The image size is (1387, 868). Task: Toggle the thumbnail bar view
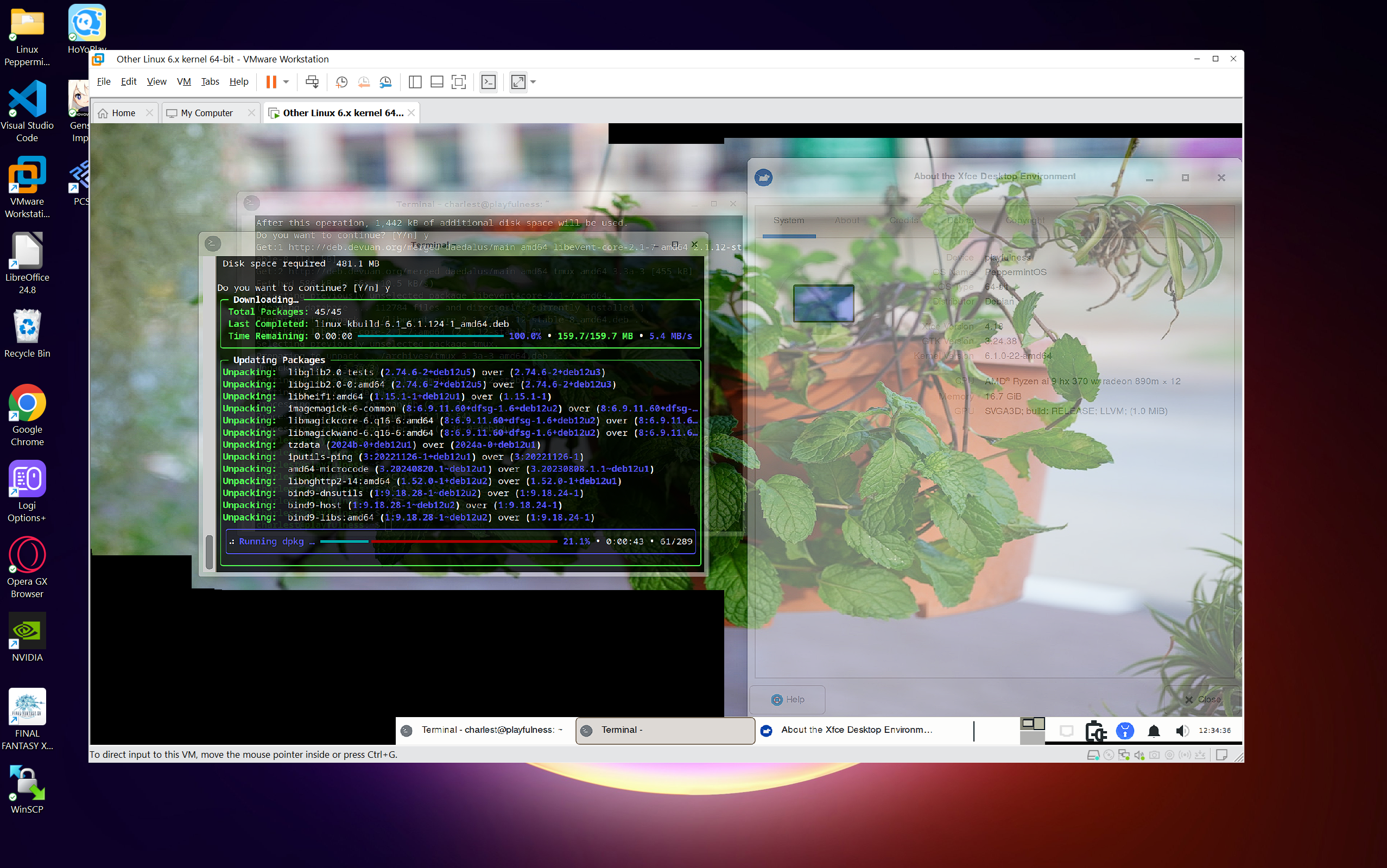(437, 82)
